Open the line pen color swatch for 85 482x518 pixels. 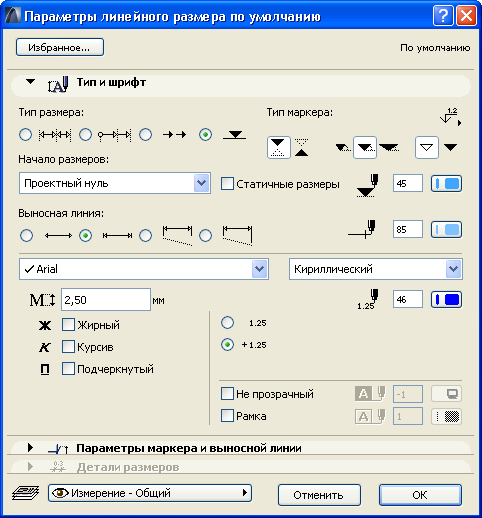click(447, 229)
